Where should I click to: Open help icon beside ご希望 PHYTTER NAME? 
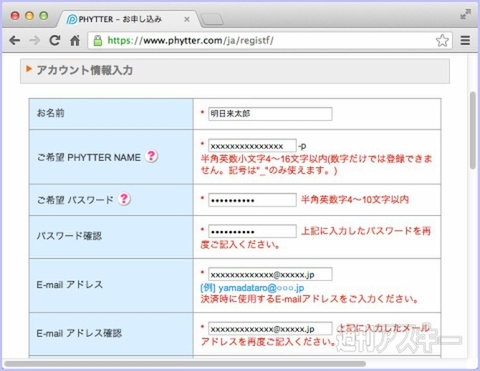(151, 156)
